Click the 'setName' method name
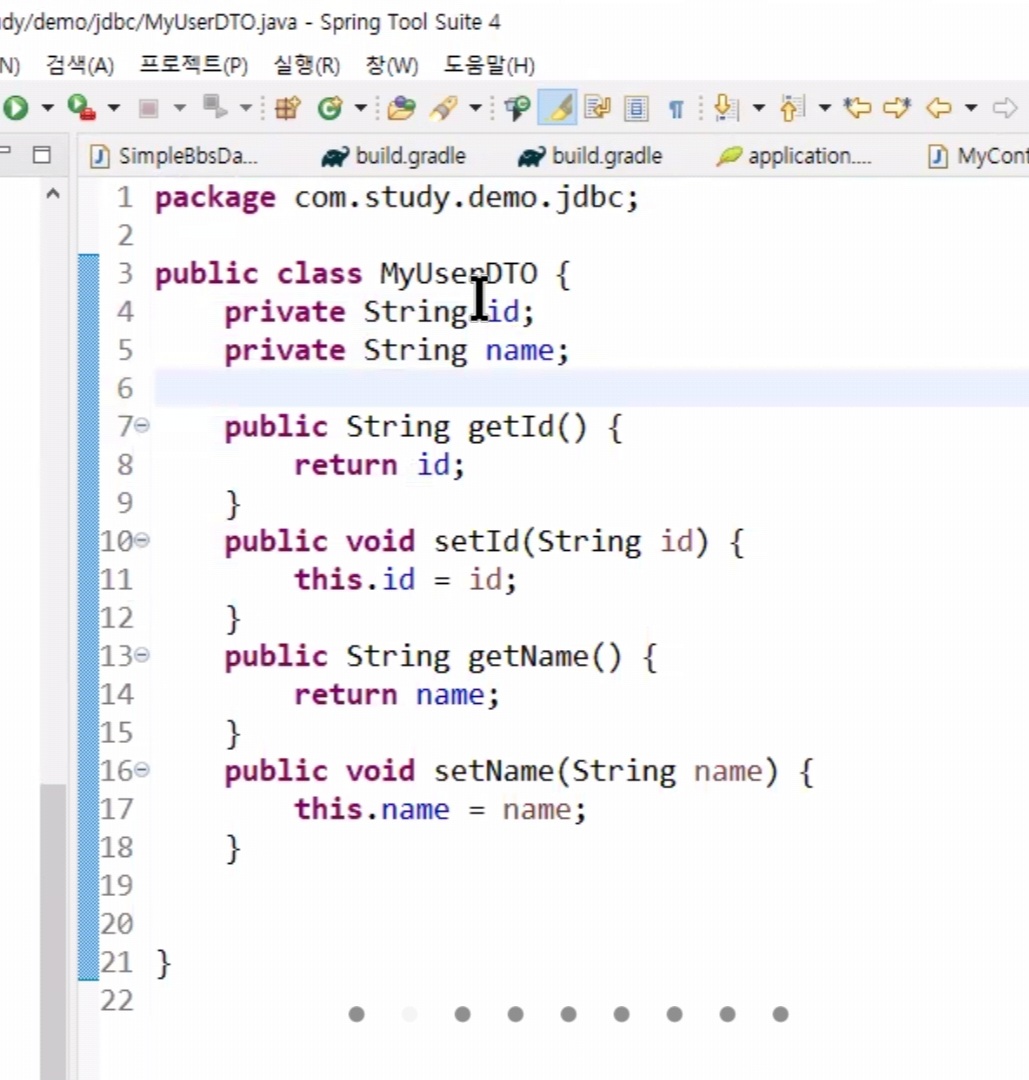1029x1080 pixels. (x=494, y=771)
